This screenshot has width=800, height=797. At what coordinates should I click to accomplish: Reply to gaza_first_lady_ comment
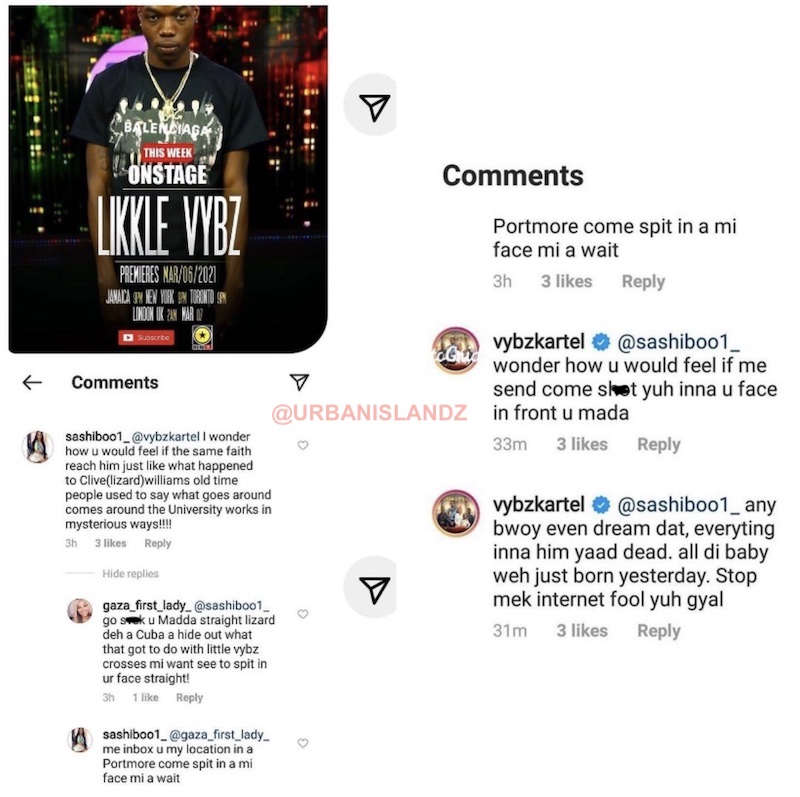tap(189, 698)
